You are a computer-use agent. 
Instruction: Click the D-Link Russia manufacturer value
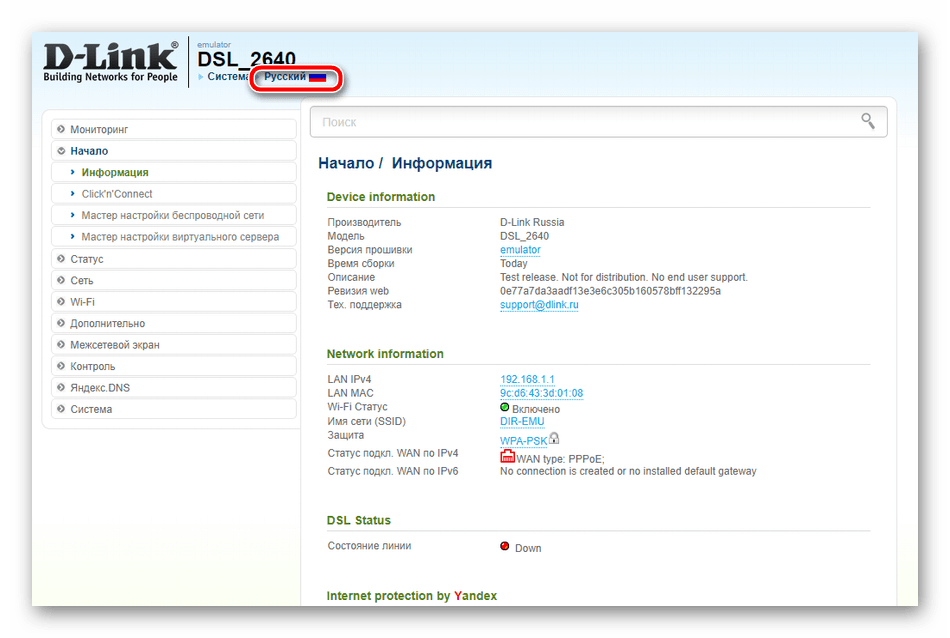tap(532, 222)
